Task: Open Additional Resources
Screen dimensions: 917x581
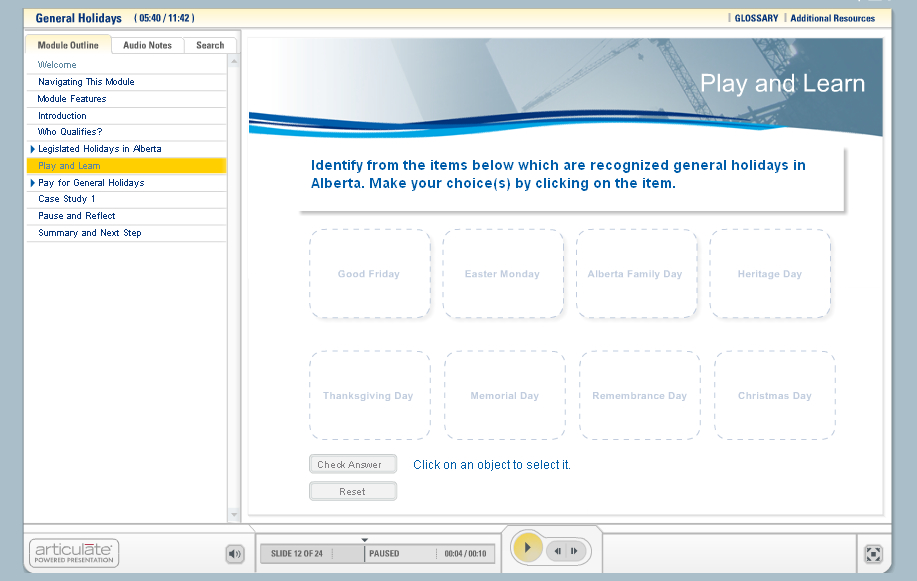Action: click(x=832, y=18)
